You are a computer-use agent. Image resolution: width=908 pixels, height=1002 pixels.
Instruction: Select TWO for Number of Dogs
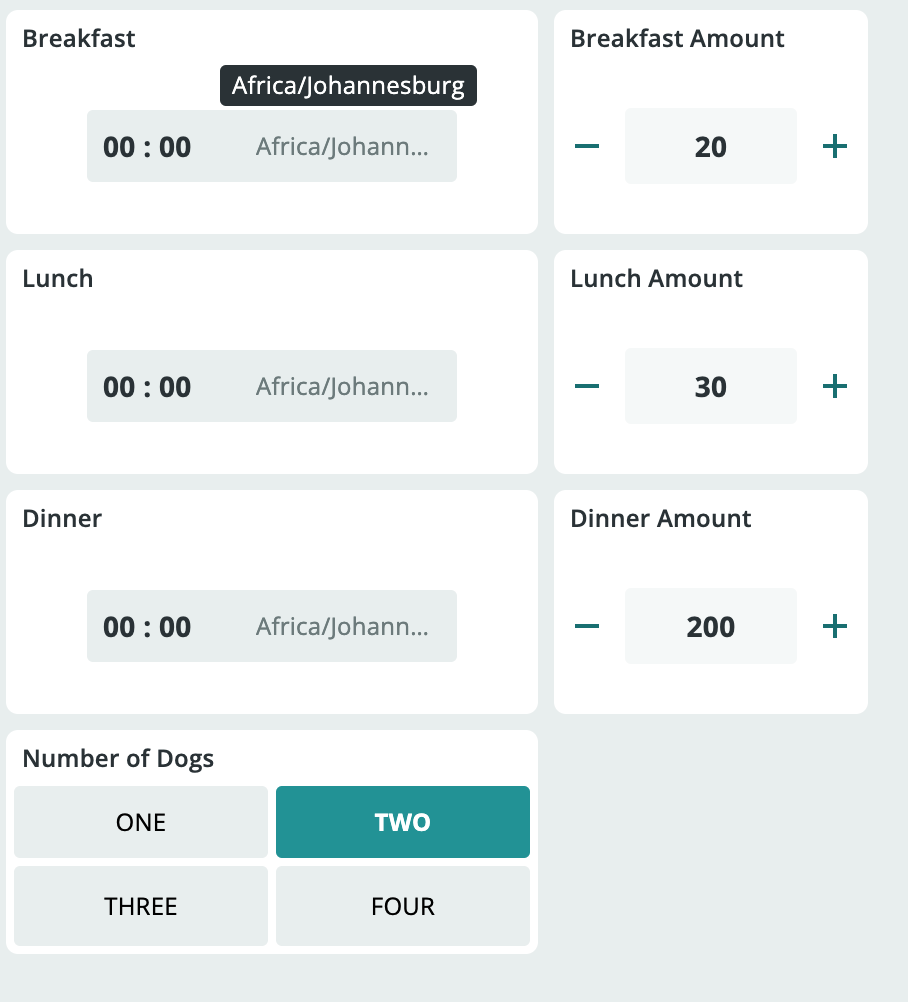coord(403,822)
